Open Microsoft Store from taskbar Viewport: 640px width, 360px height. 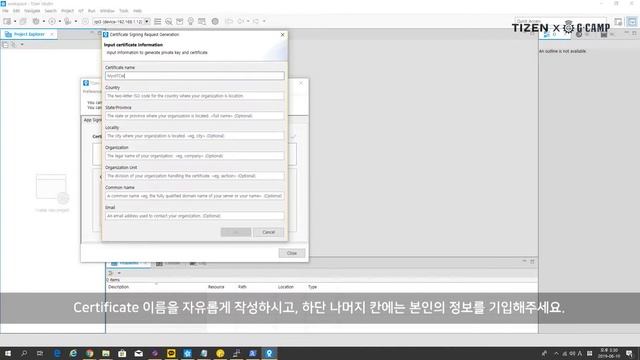[x=122, y=353]
